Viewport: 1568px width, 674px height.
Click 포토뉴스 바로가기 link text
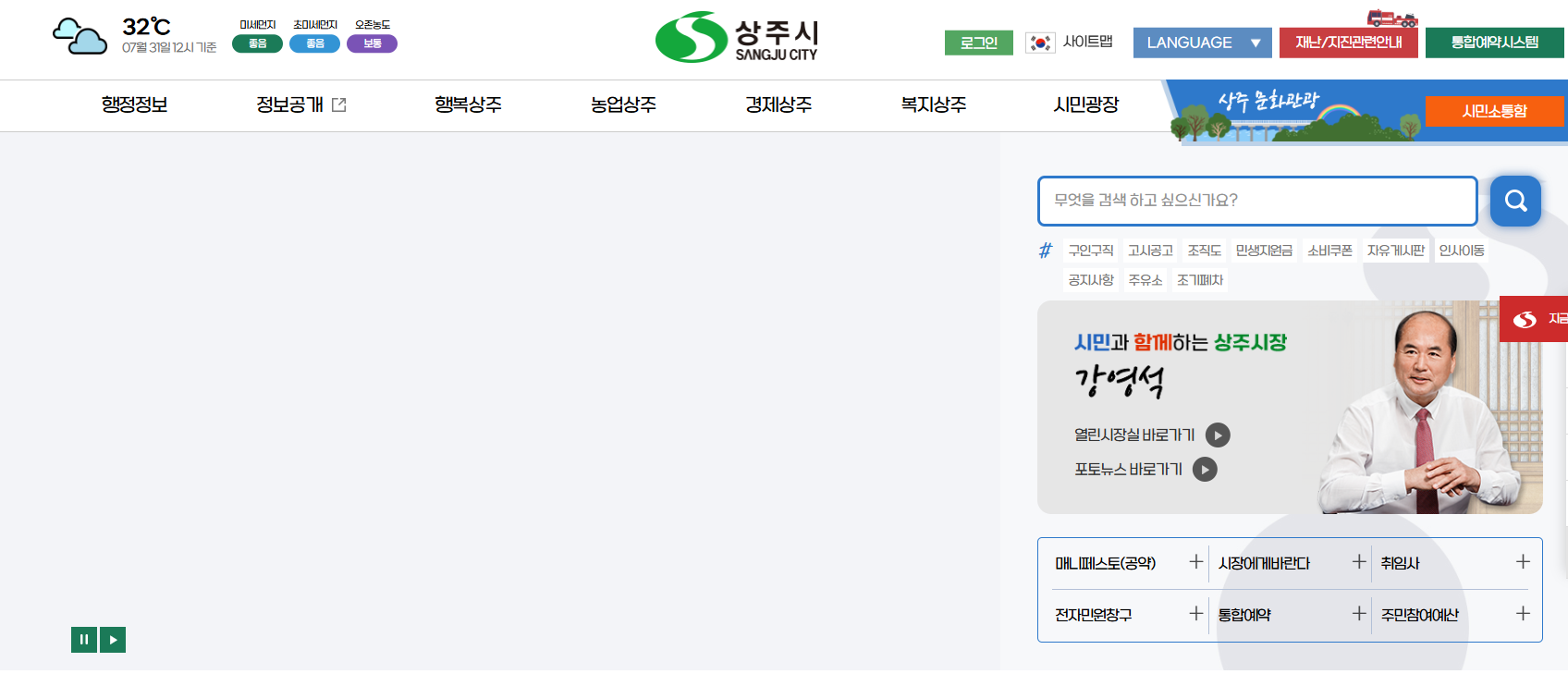(x=1128, y=470)
